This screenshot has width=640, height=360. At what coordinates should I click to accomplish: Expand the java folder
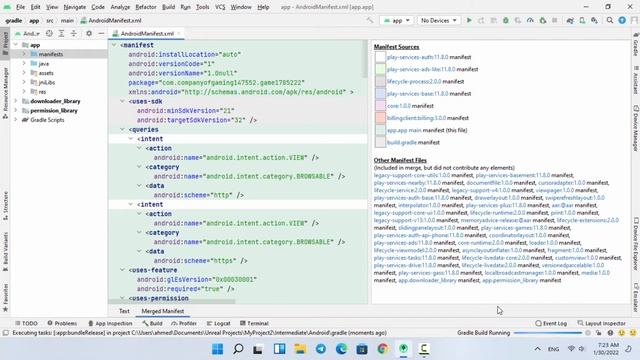[24, 64]
